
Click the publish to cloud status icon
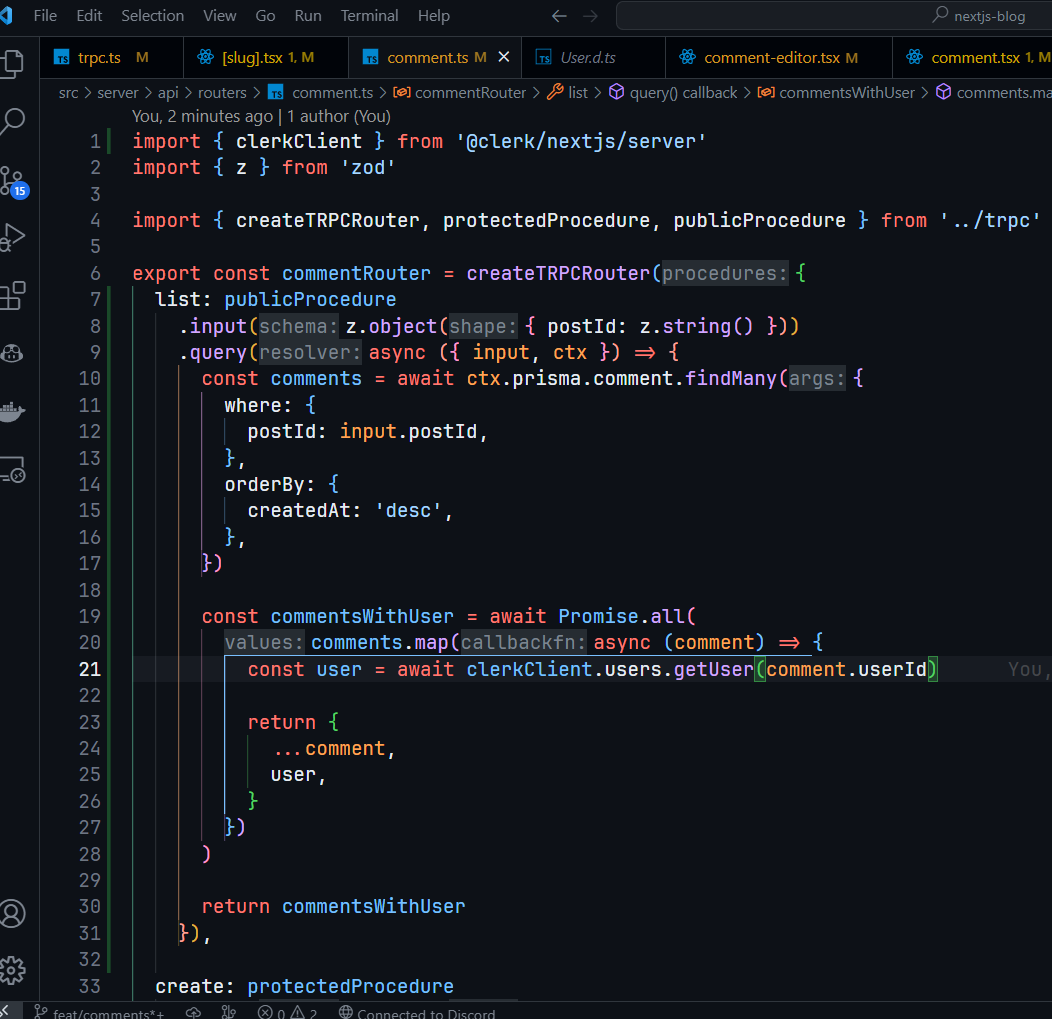(x=194, y=1013)
